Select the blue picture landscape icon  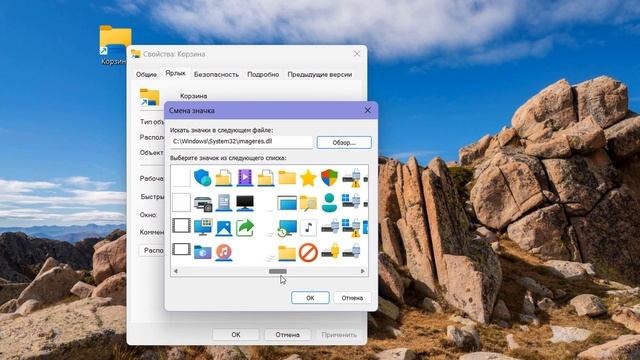224,228
